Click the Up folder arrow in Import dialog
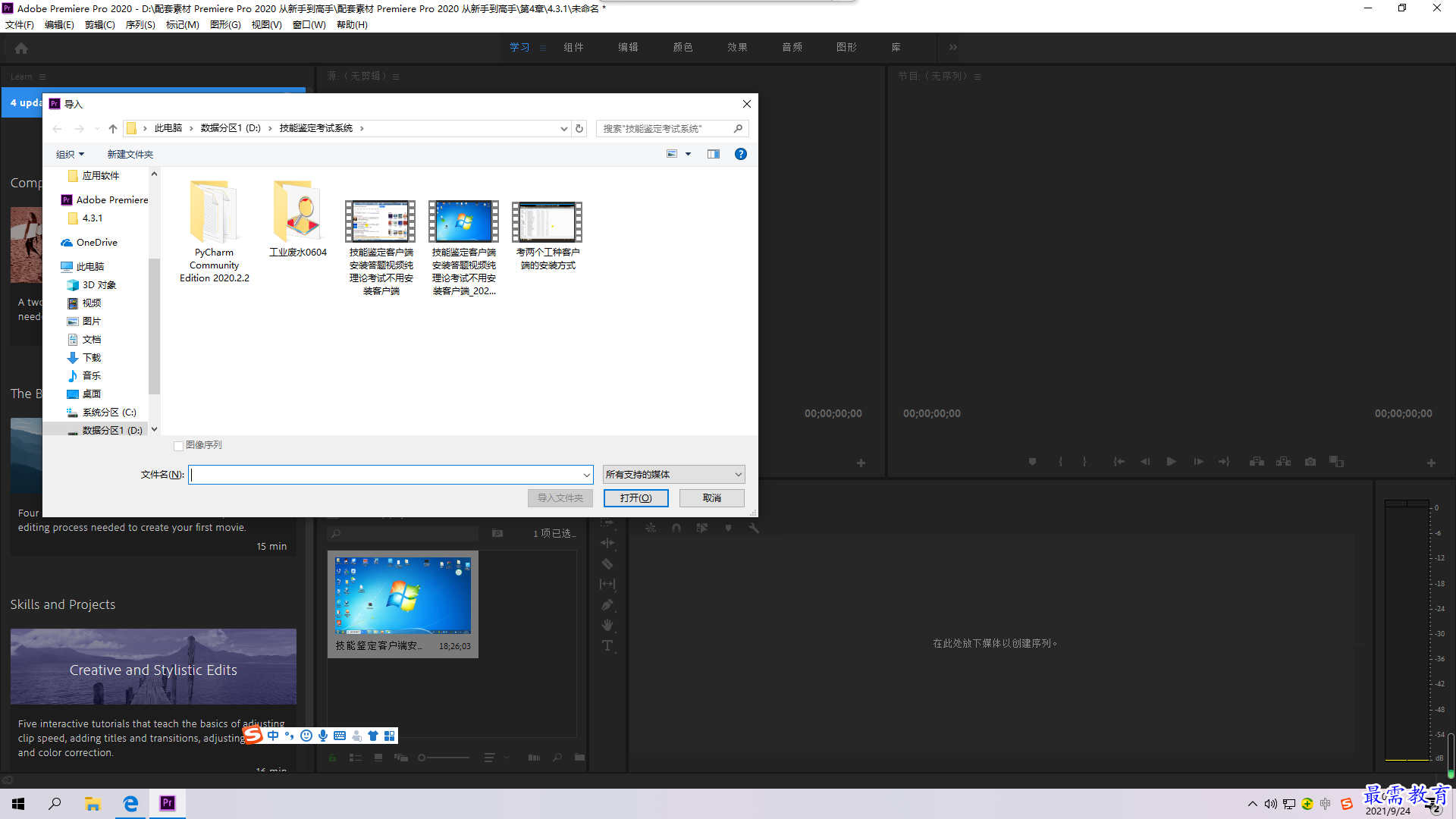Screen dimensions: 1456x819 [113, 128]
